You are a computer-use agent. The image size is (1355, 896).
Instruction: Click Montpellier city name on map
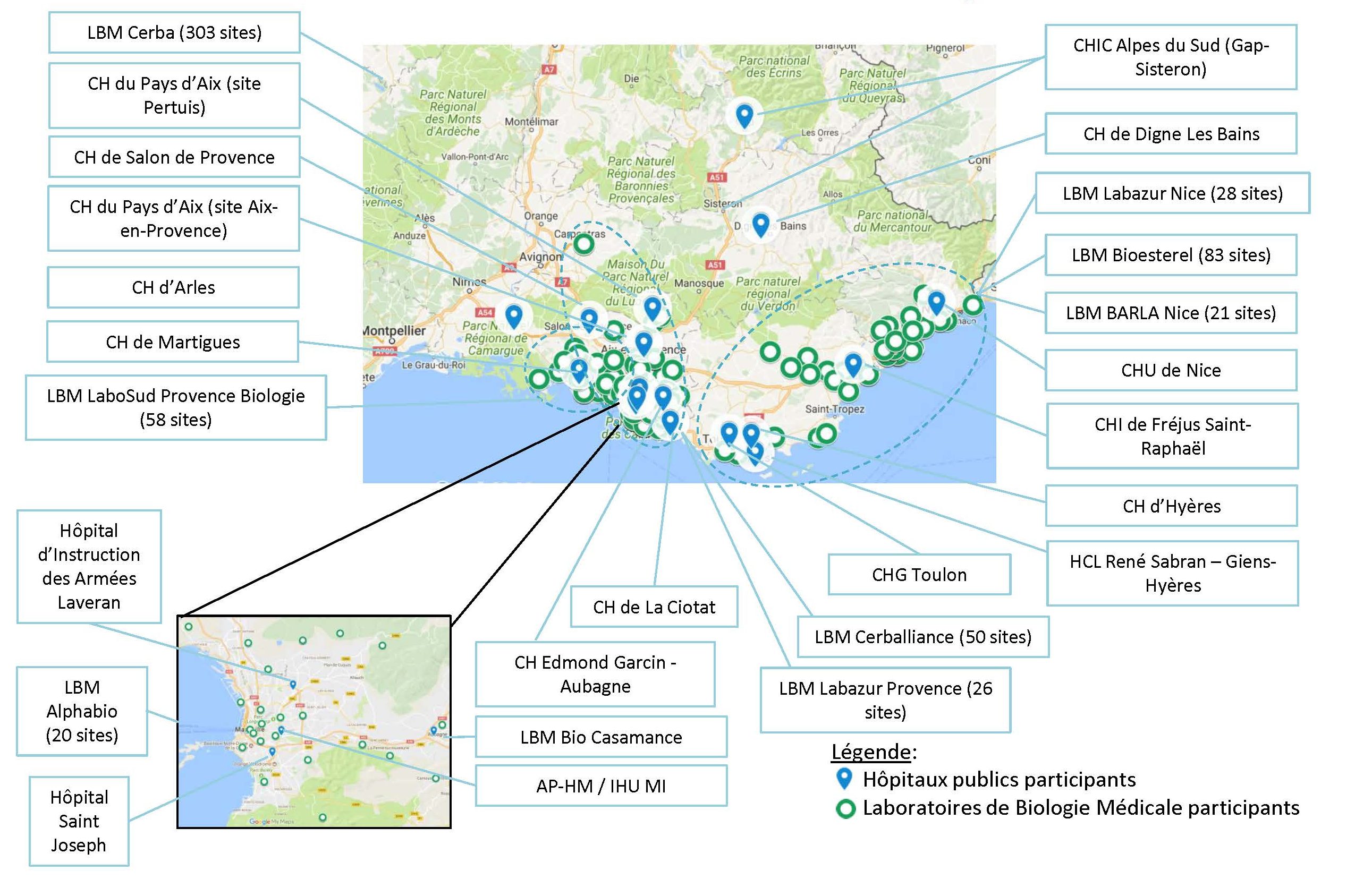394,331
